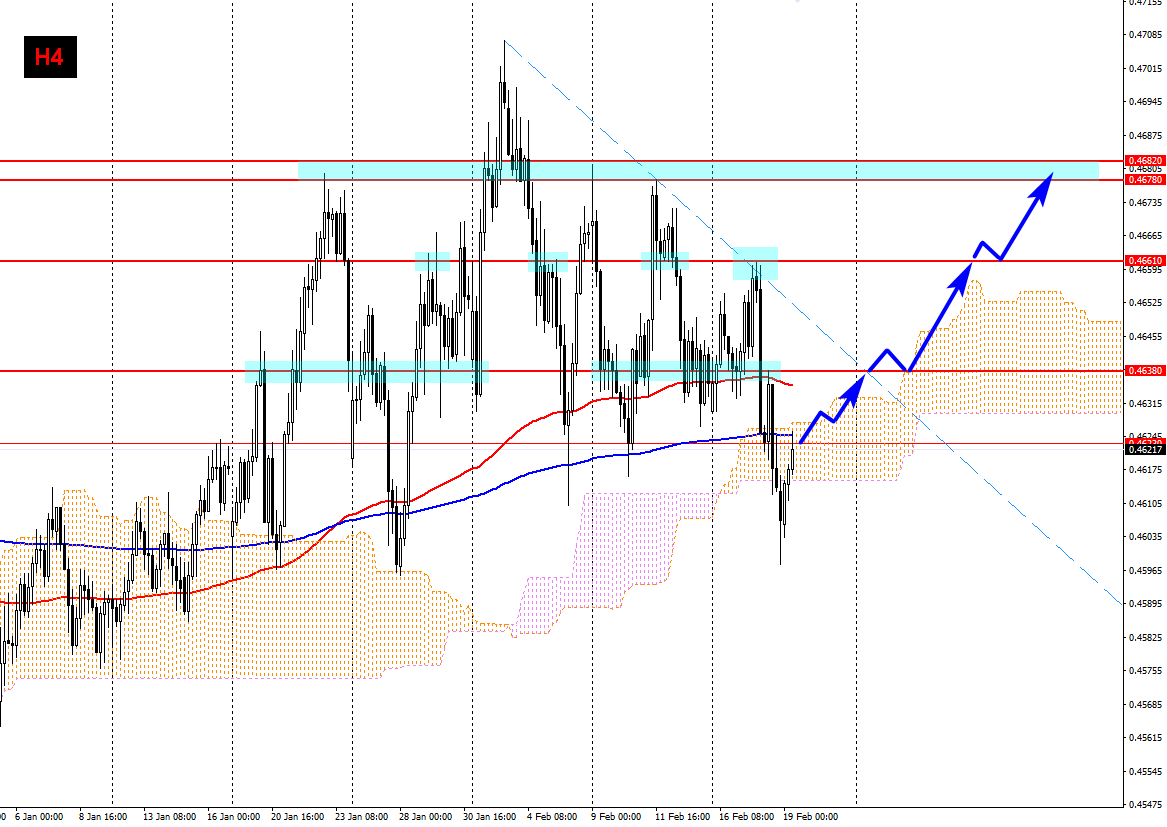Click the 16 Jan 00:00 time label

point(233,817)
